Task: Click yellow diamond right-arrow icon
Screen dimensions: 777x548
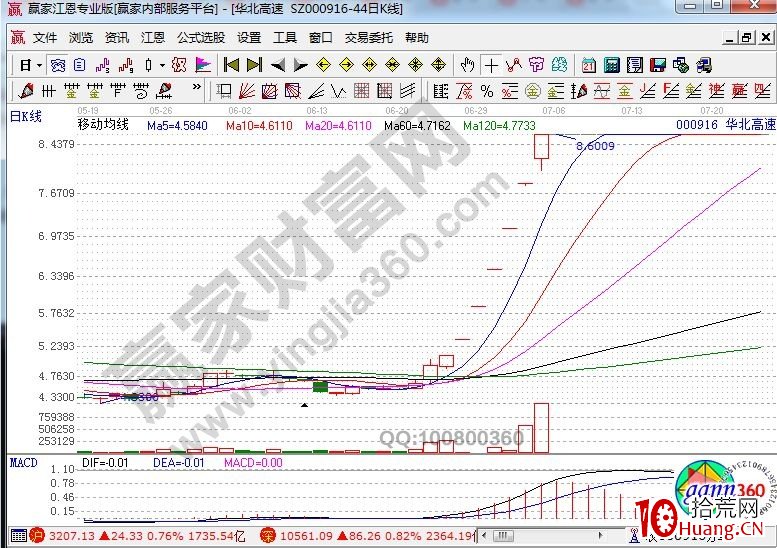Action: click(x=346, y=65)
